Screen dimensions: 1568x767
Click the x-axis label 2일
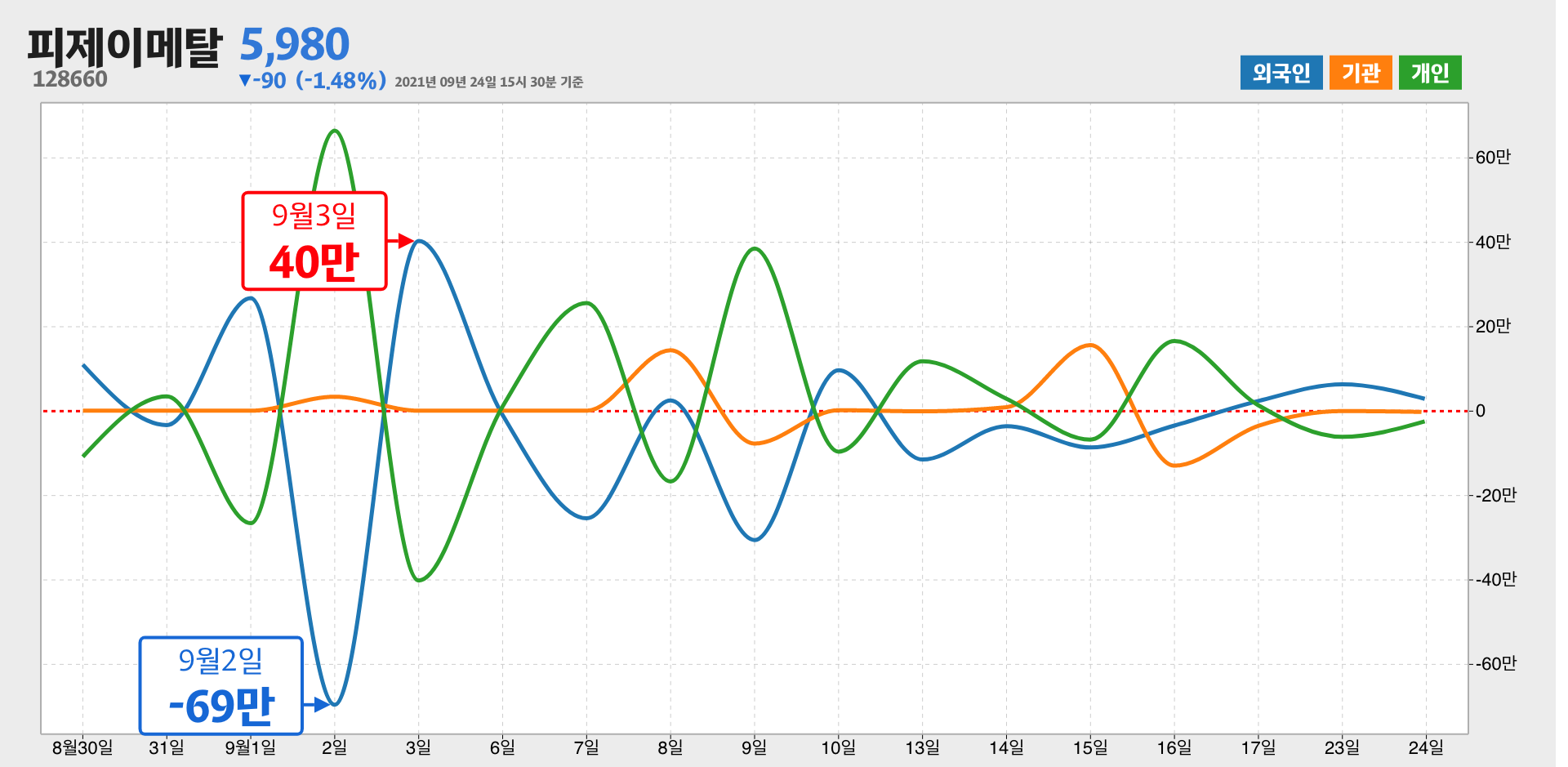point(335,747)
